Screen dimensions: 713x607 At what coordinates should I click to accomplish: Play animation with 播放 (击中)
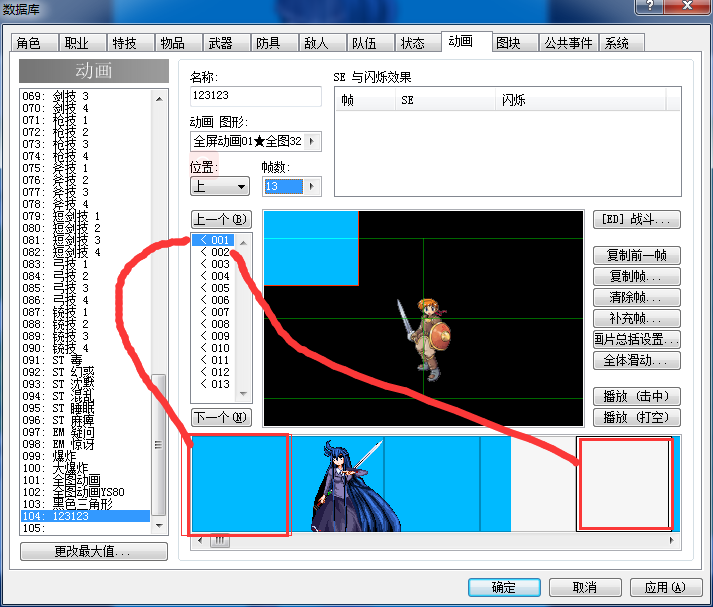(x=637, y=396)
